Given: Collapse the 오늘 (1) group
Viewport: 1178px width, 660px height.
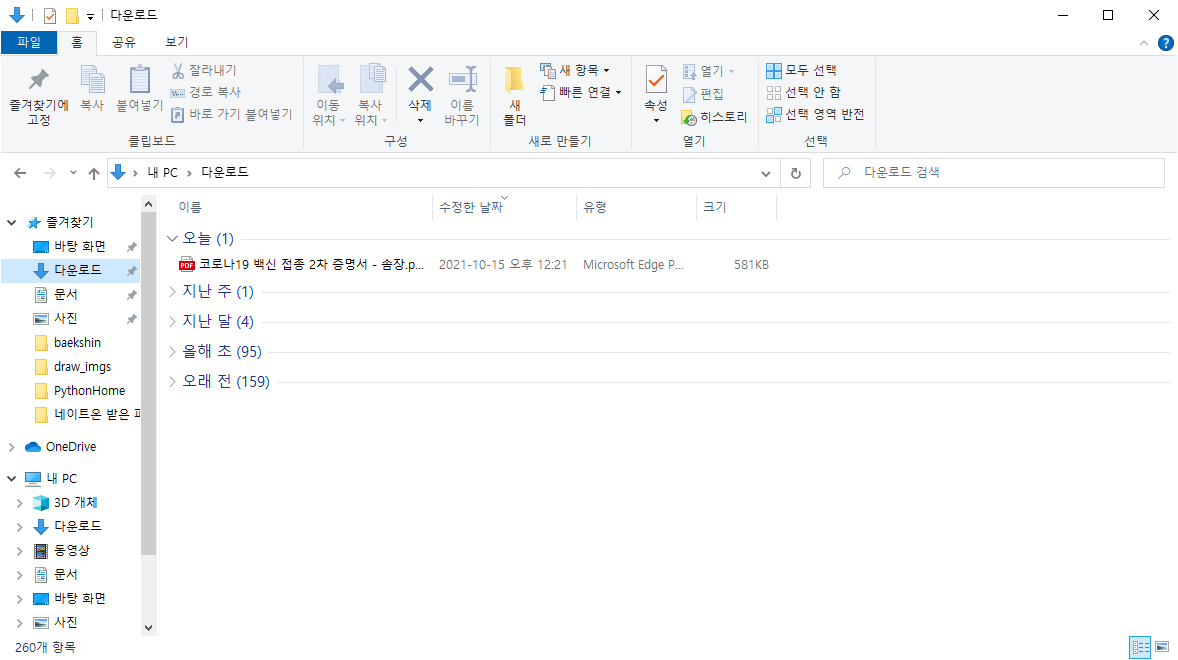Looking at the screenshot, I should [x=172, y=239].
